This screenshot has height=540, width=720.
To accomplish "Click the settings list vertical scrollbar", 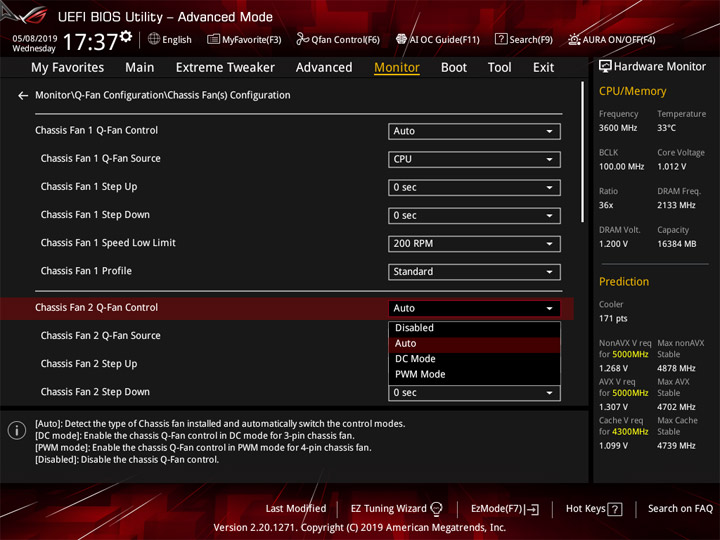I will click(582, 152).
